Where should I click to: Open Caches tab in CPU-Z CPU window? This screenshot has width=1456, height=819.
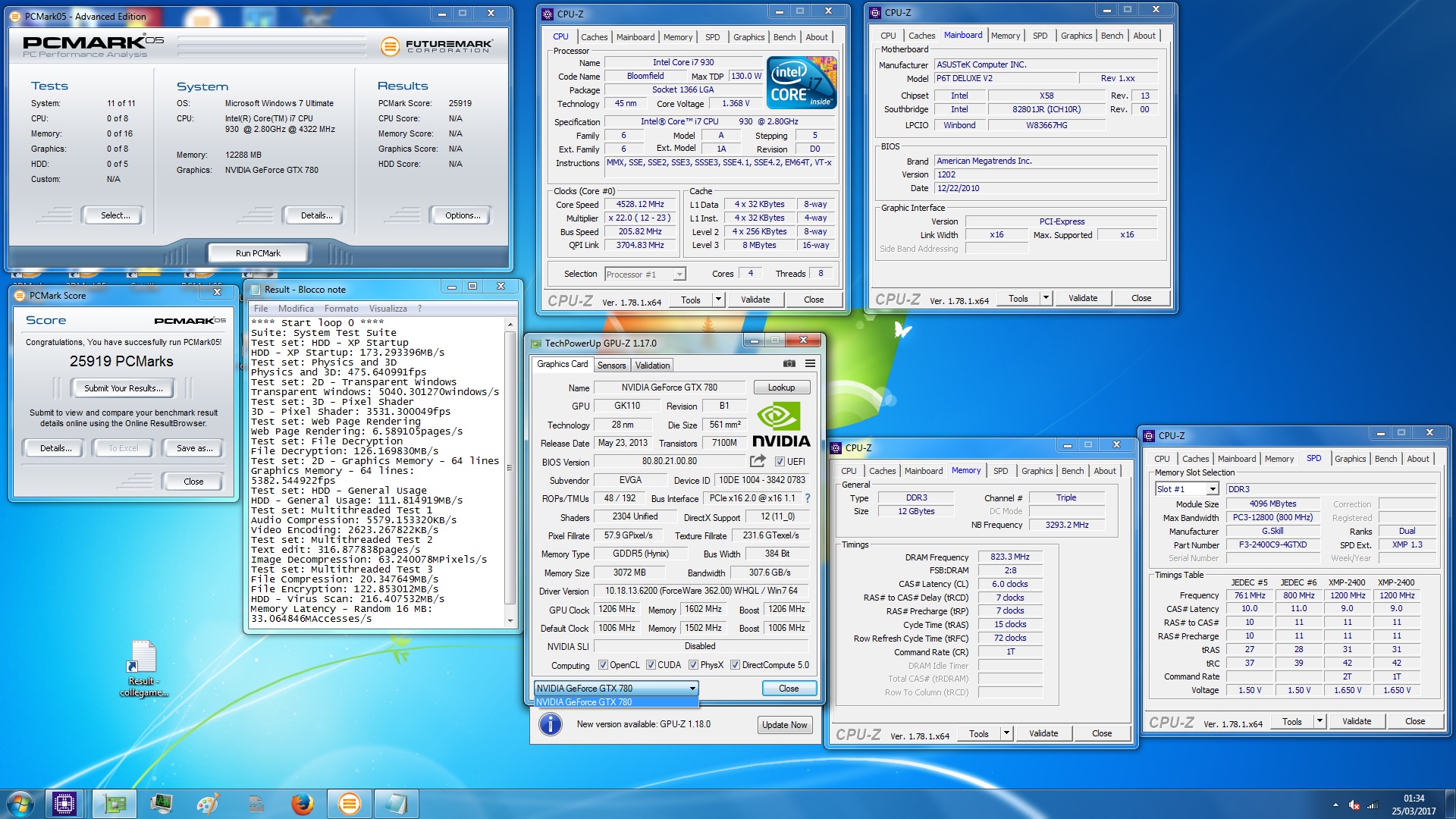point(594,37)
